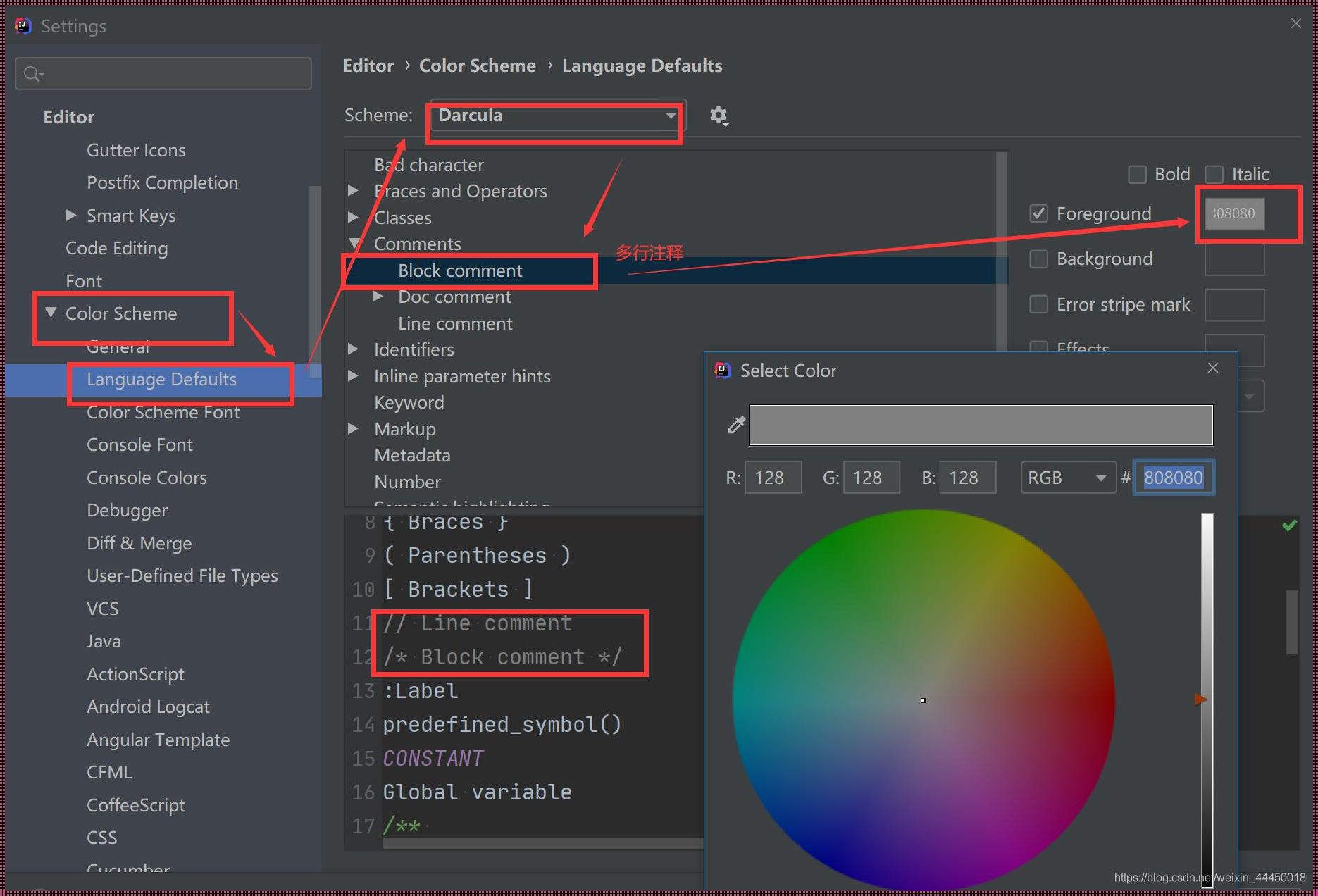
Task: Select Language Defaults in settings tree
Action: (161, 379)
